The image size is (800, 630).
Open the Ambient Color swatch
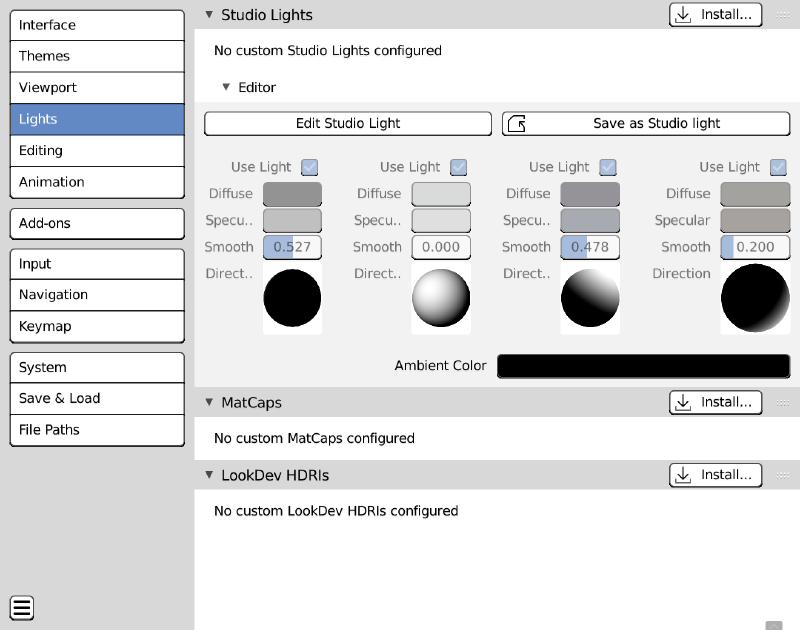(643, 366)
